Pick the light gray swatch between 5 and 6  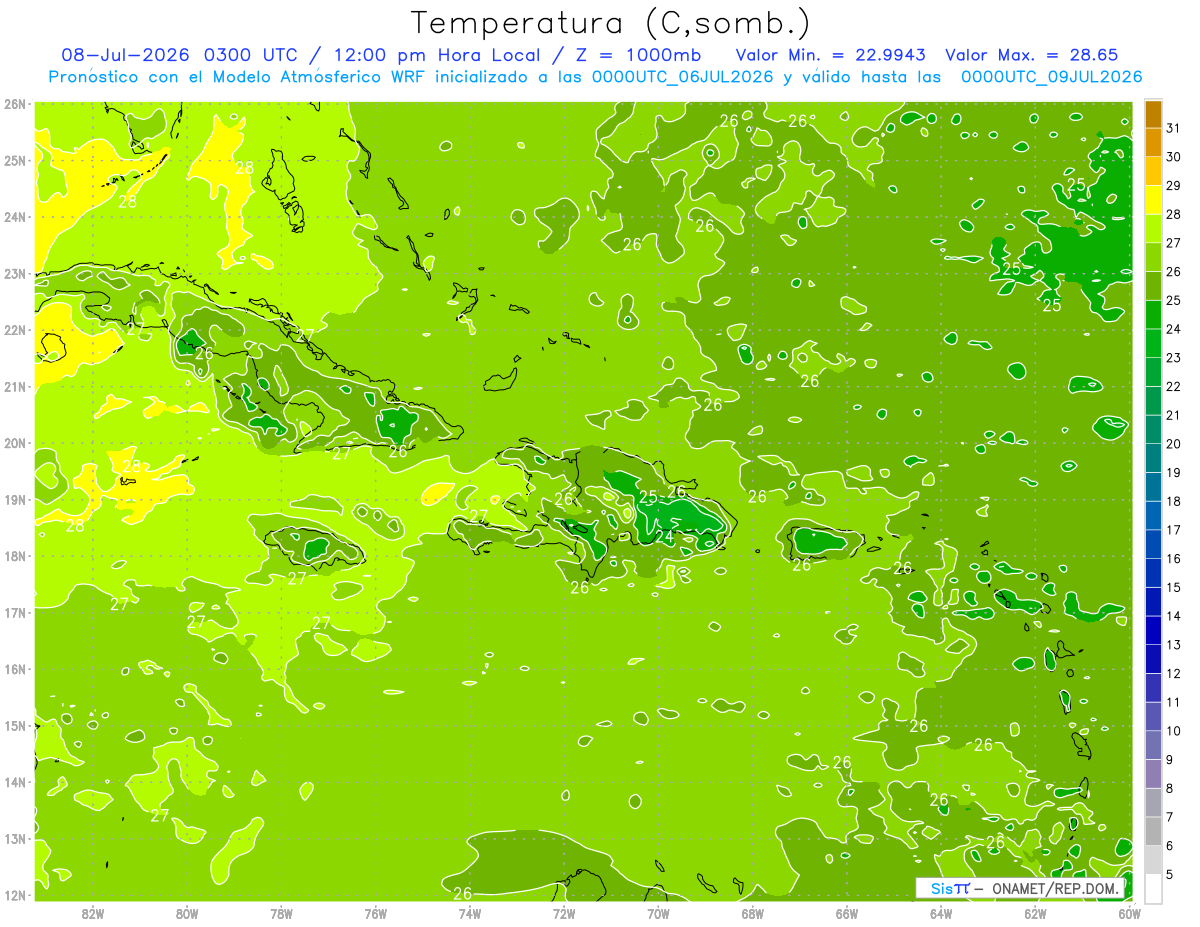click(1153, 859)
